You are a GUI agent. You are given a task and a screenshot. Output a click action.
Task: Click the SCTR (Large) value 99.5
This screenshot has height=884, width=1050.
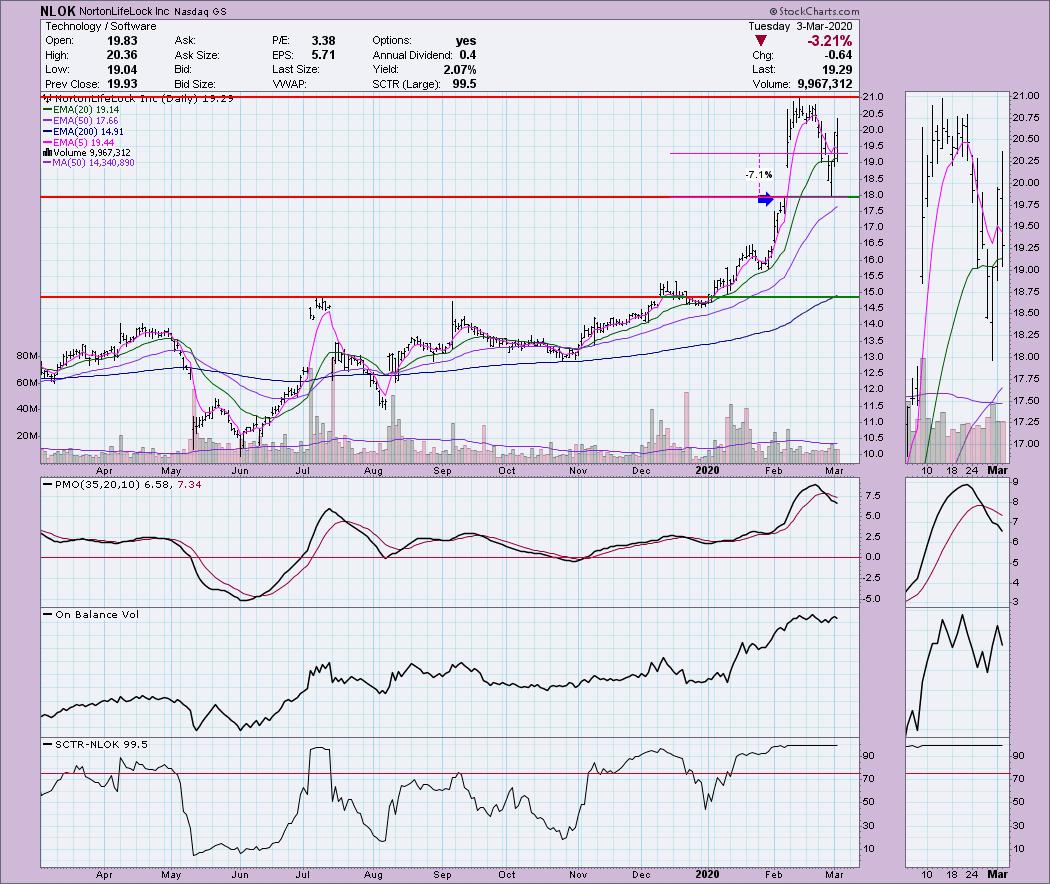tap(463, 84)
